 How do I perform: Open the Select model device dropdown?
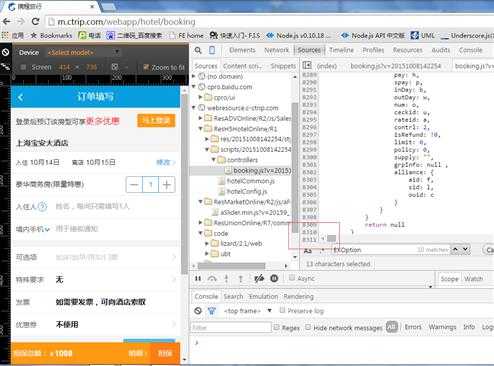[83, 52]
